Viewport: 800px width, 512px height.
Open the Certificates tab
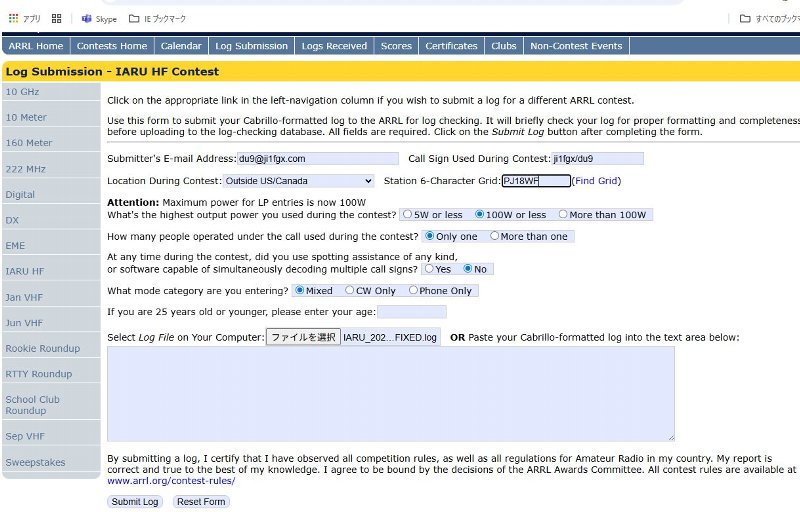click(451, 46)
